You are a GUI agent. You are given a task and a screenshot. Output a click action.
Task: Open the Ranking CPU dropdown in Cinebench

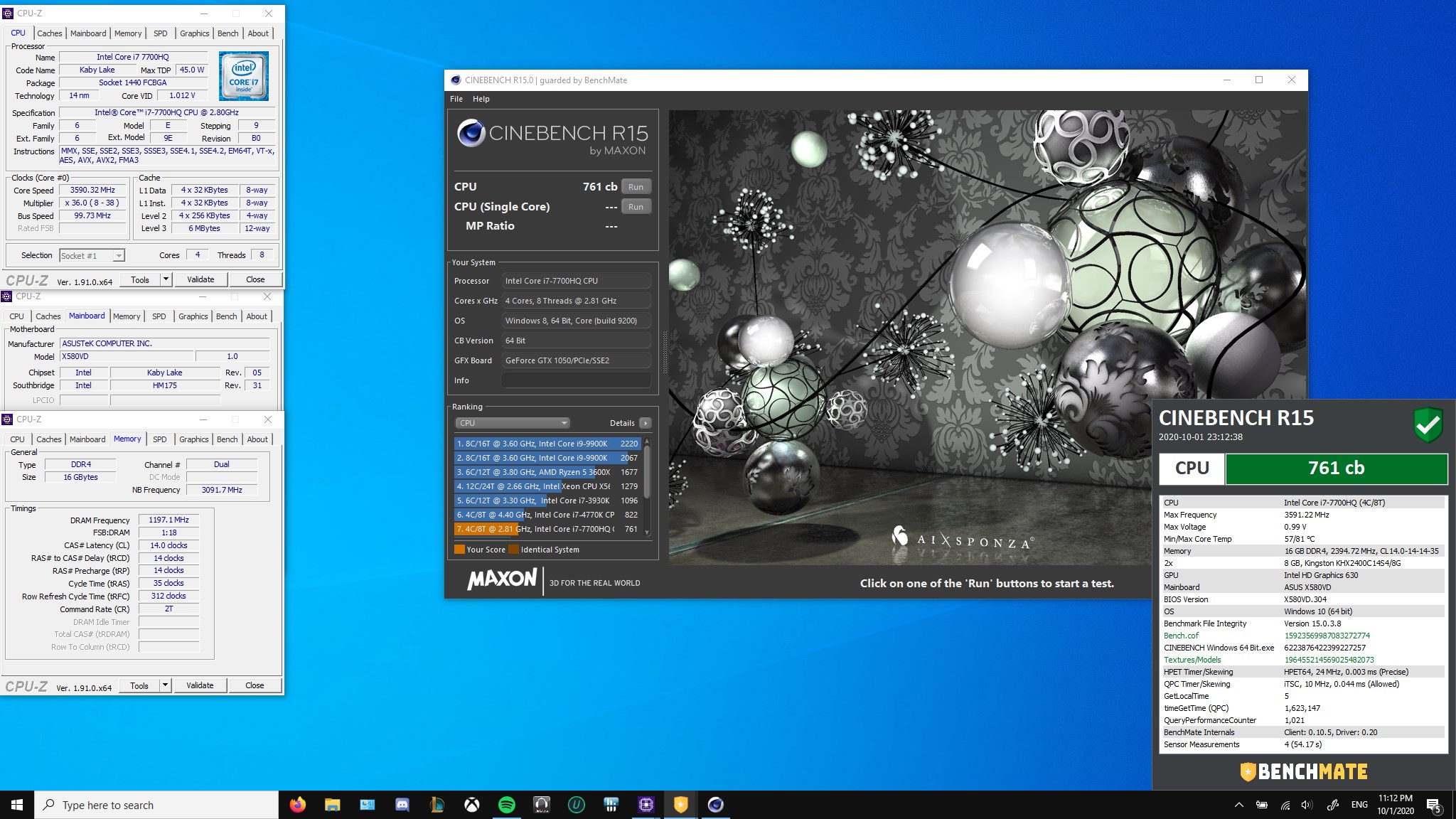[513, 423]
